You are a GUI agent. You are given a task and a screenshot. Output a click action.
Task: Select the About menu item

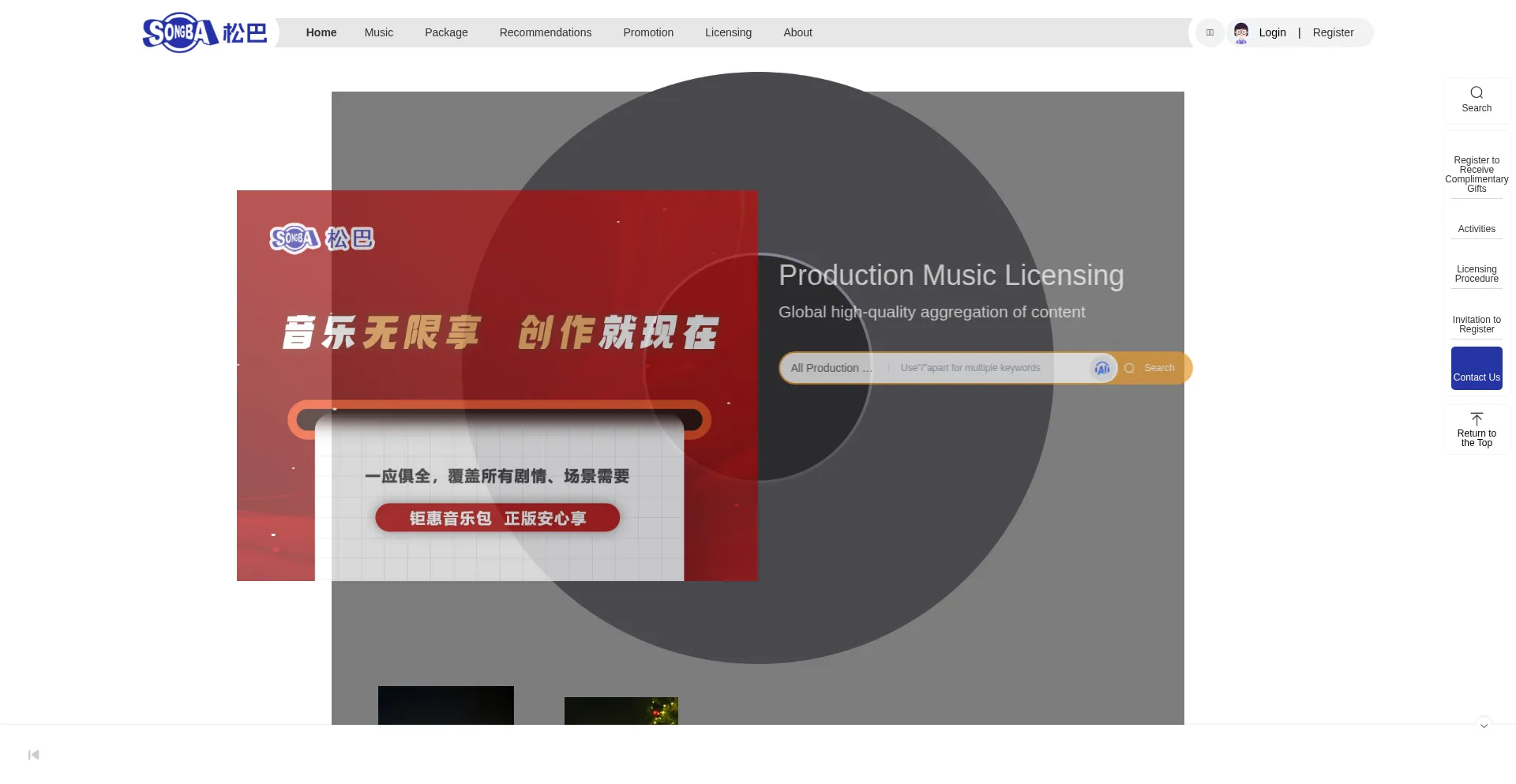tap(797, 32)
